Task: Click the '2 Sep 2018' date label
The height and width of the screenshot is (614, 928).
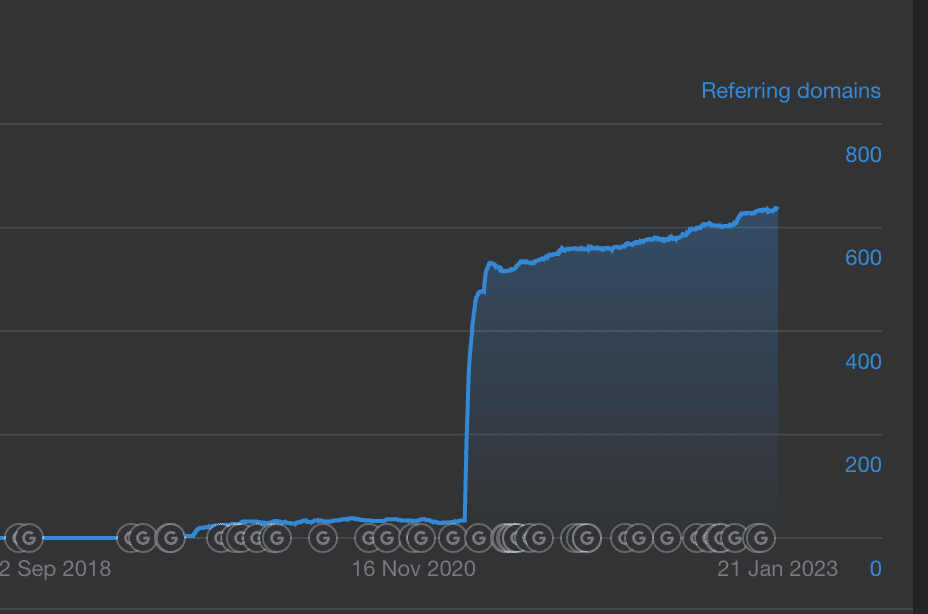Action: (x=56, y=568)
